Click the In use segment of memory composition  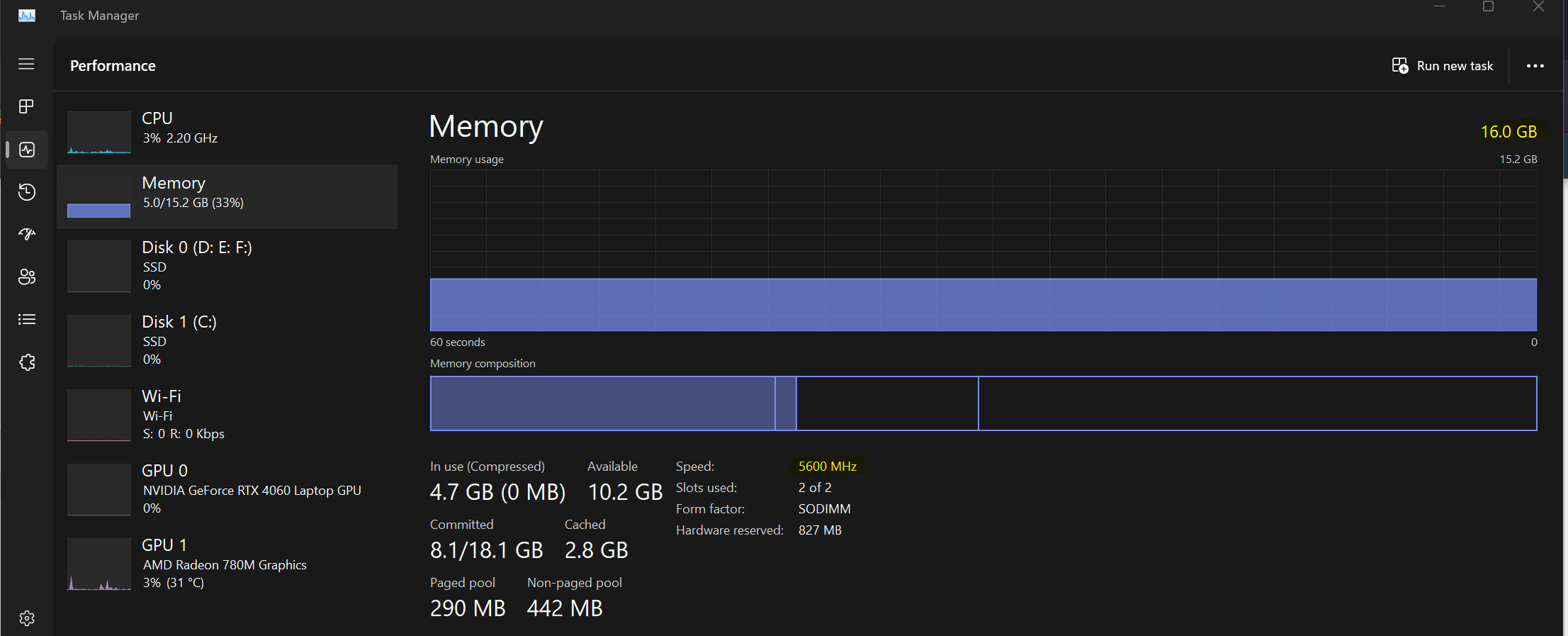click(603, 403)
